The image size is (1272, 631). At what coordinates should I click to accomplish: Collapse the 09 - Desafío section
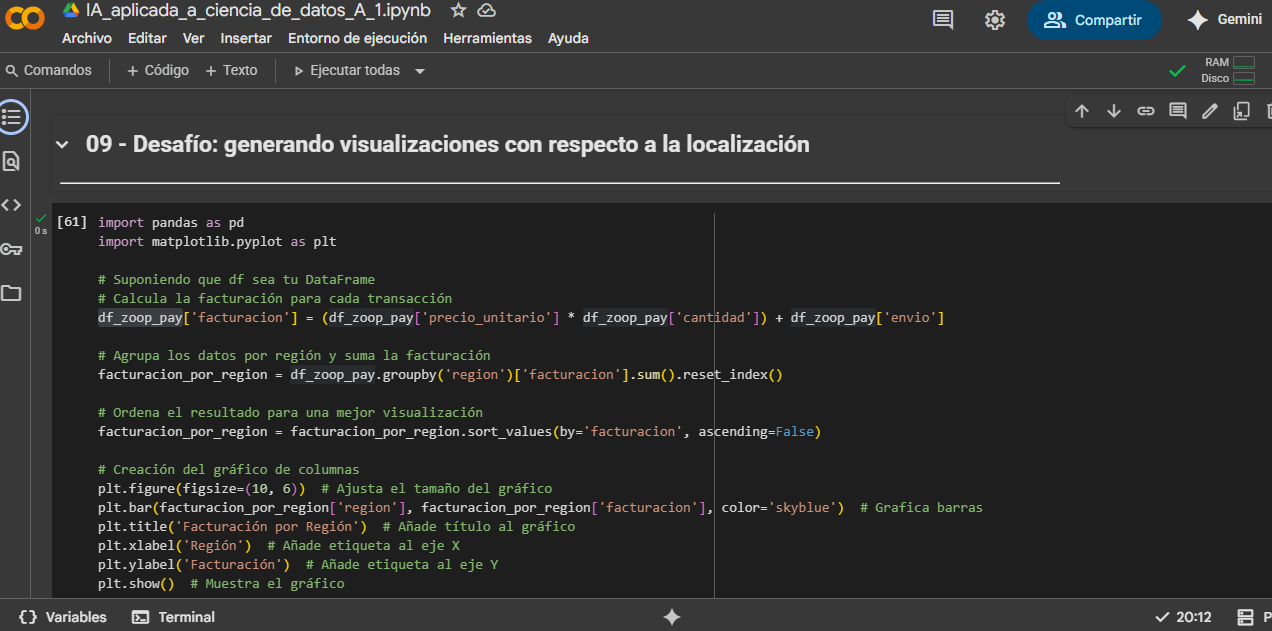pyautogui.click(x=63, y=145)
